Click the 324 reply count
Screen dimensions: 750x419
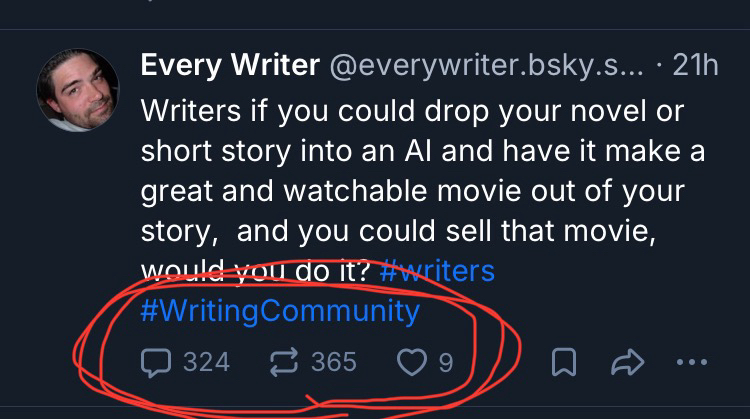pos(206,361)
